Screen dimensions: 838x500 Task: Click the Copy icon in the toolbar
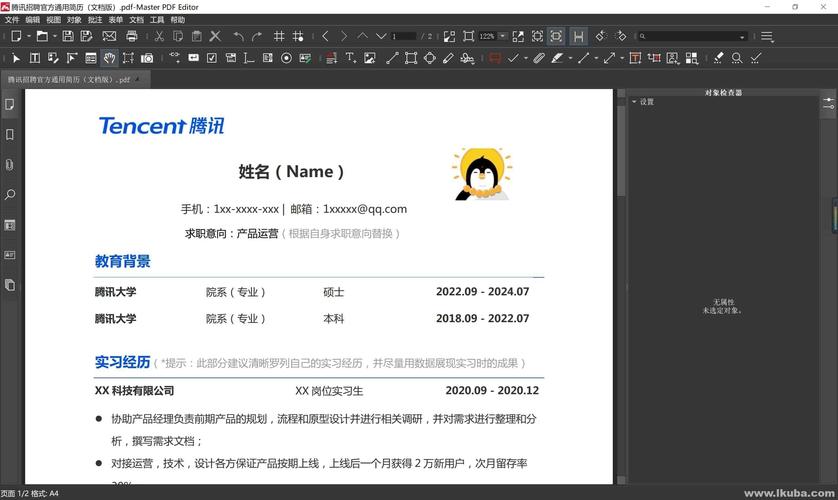pos(178,36)
